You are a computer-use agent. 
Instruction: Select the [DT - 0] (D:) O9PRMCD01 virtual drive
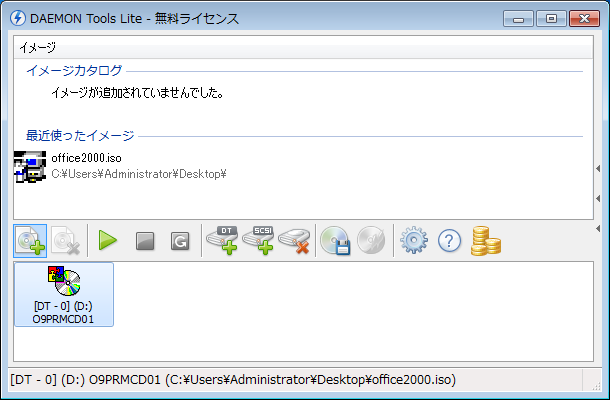(64, 295)
